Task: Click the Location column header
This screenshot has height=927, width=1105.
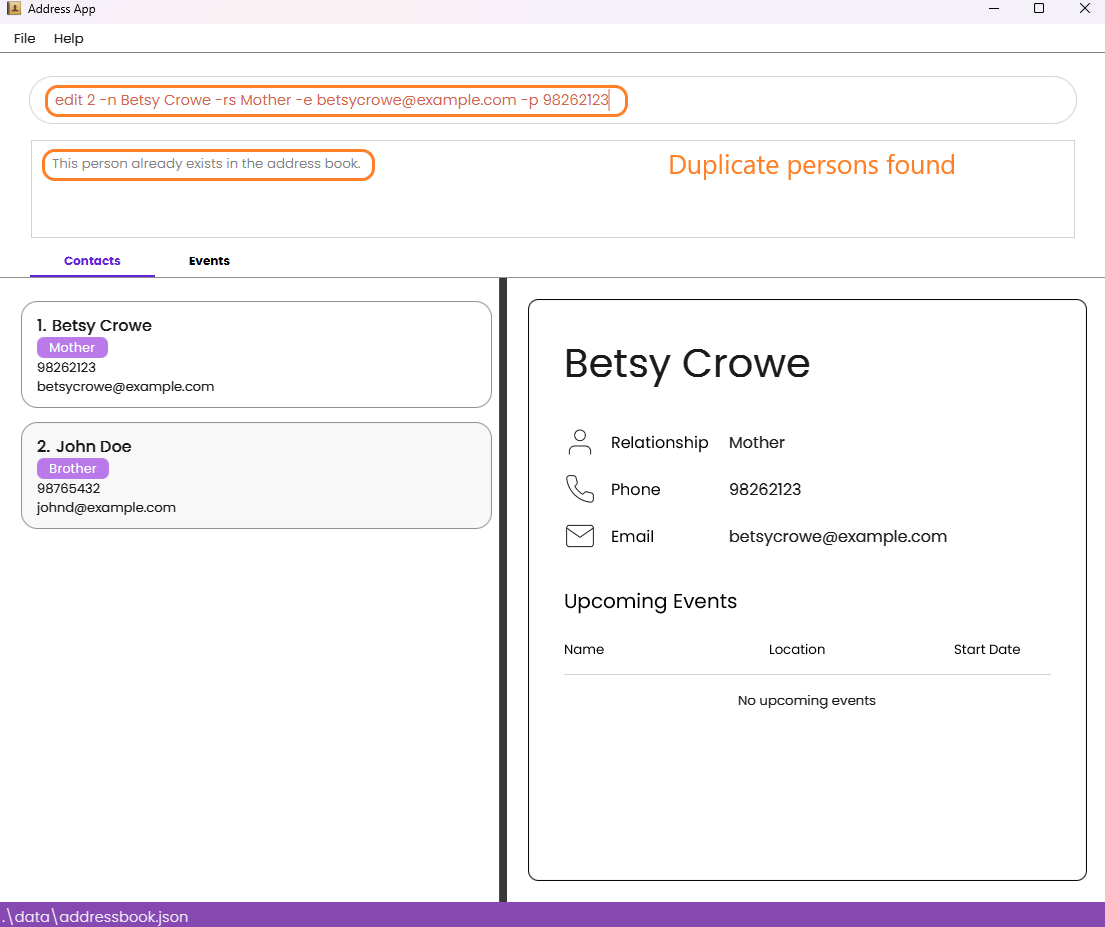Action: 796,649
